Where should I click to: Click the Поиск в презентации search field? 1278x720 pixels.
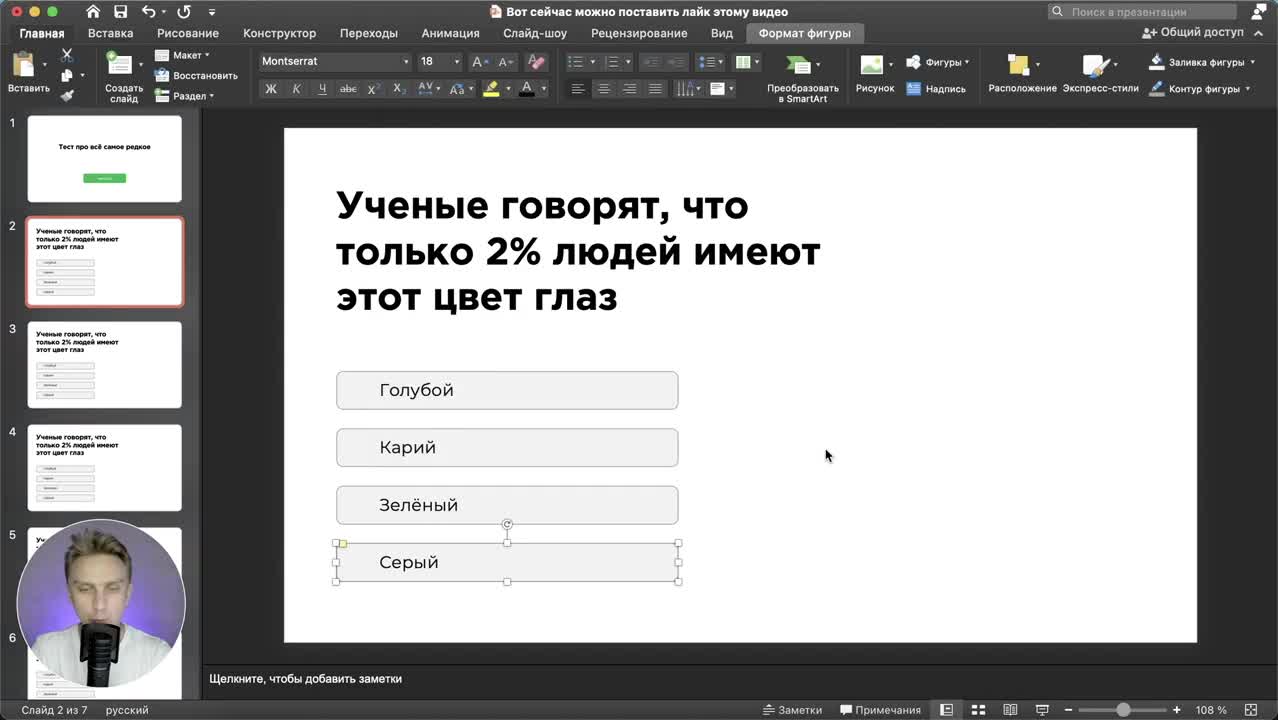pos(1142,12)
